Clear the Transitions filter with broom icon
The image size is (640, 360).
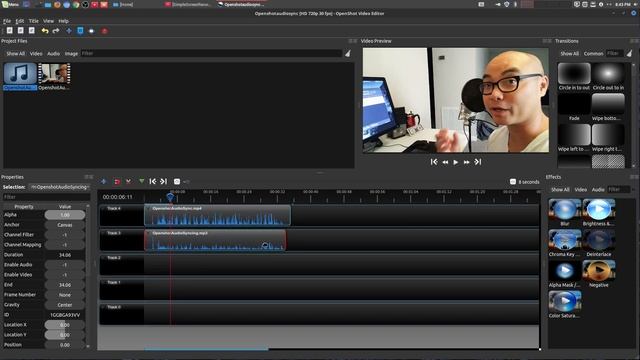click(629, 53)
